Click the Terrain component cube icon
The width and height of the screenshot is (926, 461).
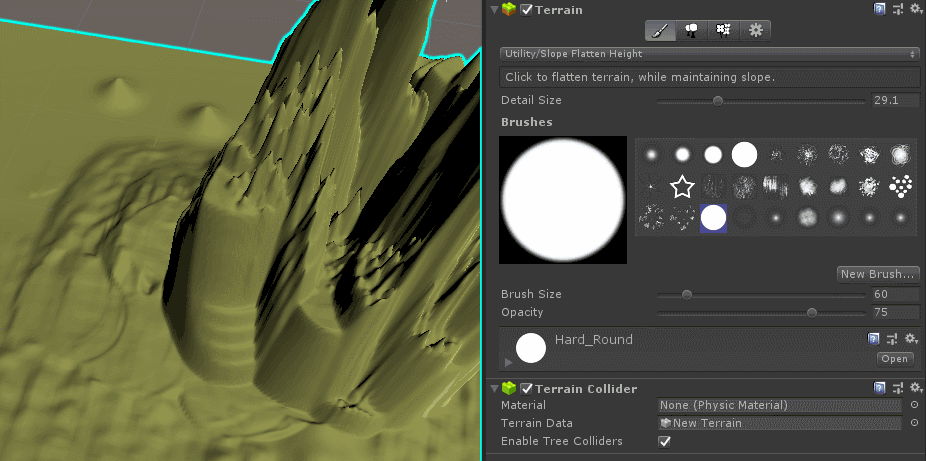[x=509, y=9]
